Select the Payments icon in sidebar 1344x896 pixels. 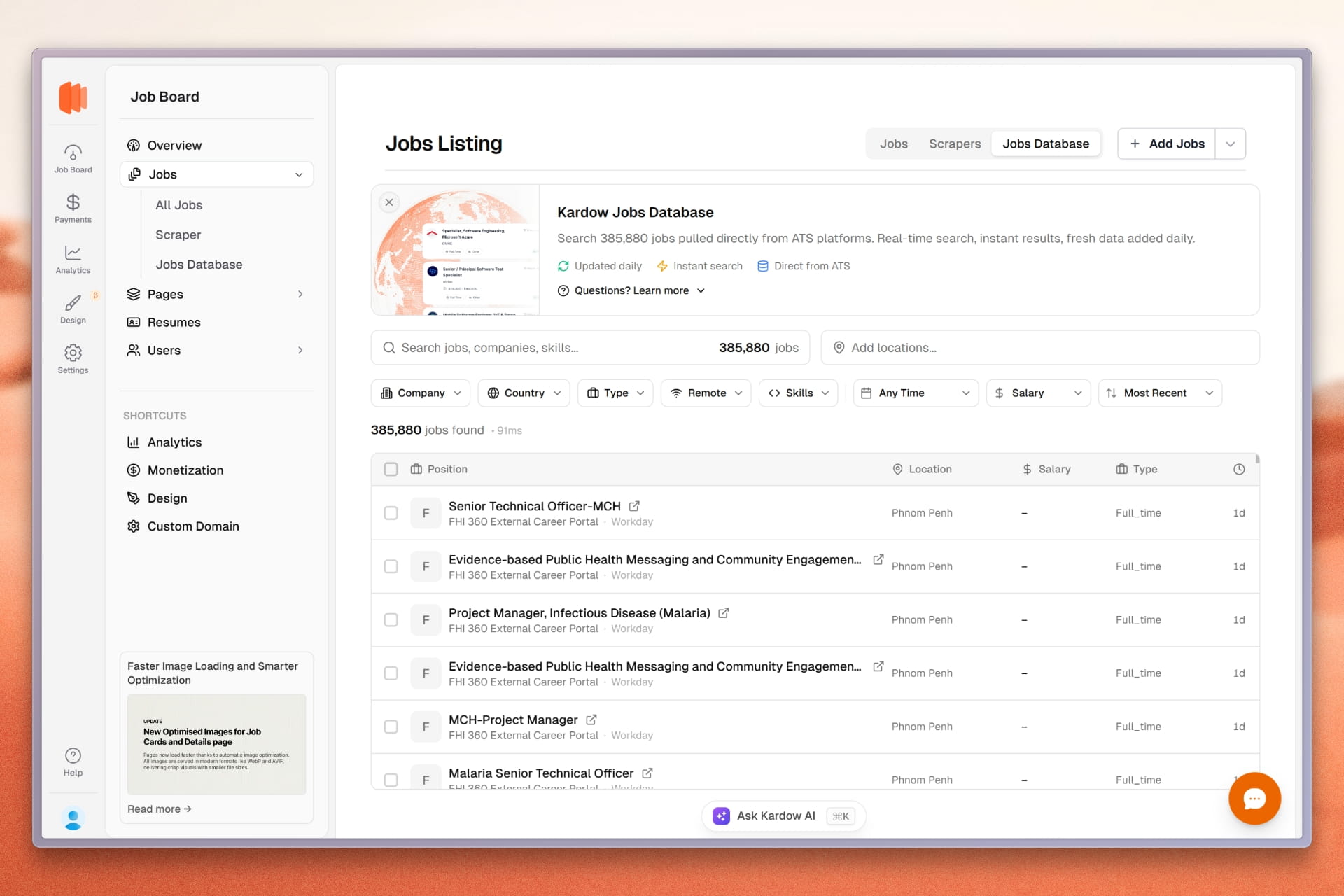(x=73, y=208)
